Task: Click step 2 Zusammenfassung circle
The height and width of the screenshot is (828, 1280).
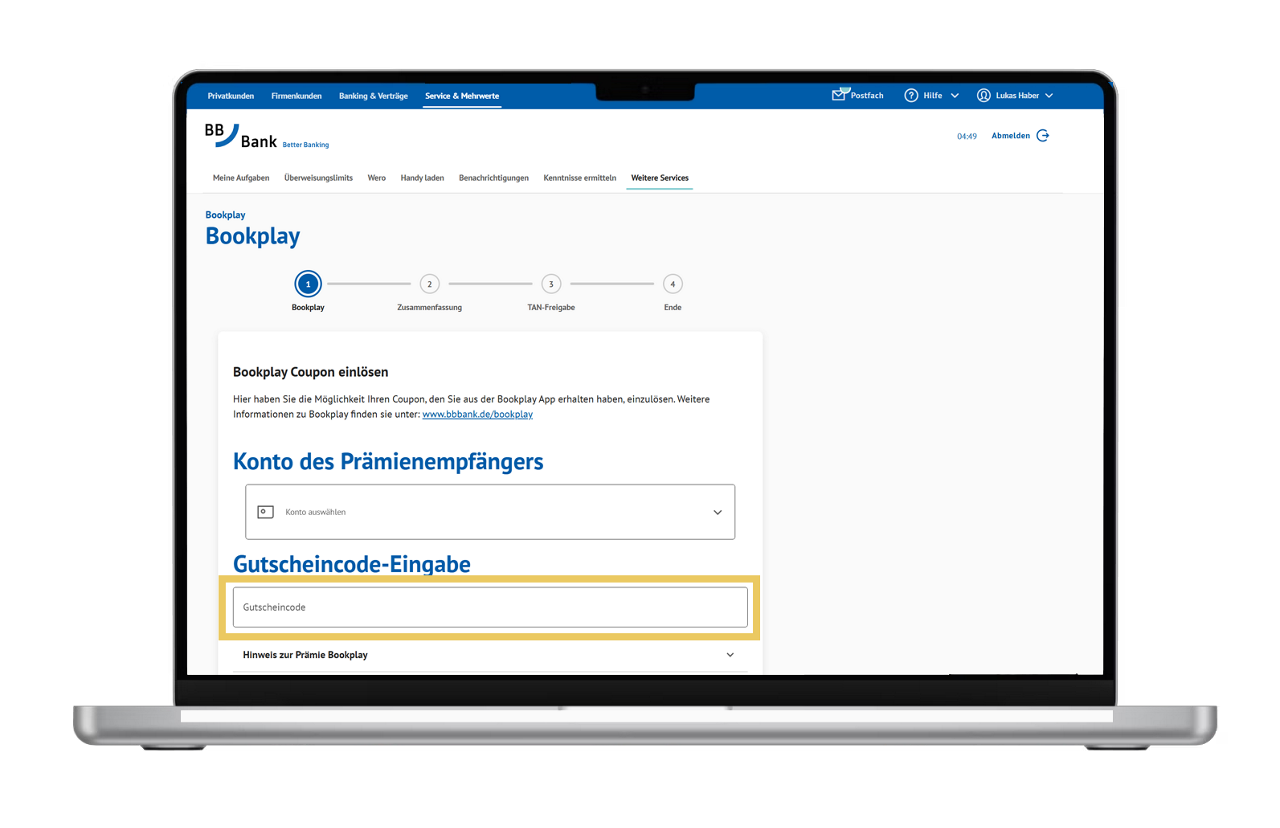Action: 429,284
